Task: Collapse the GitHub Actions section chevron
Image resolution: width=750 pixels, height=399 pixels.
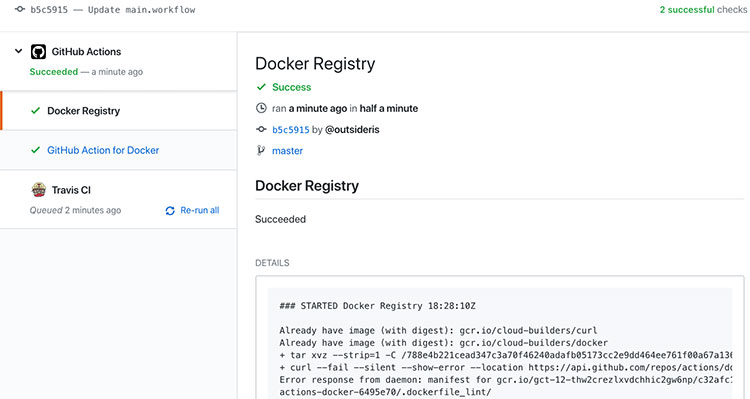Action: (x=19, y=51)
